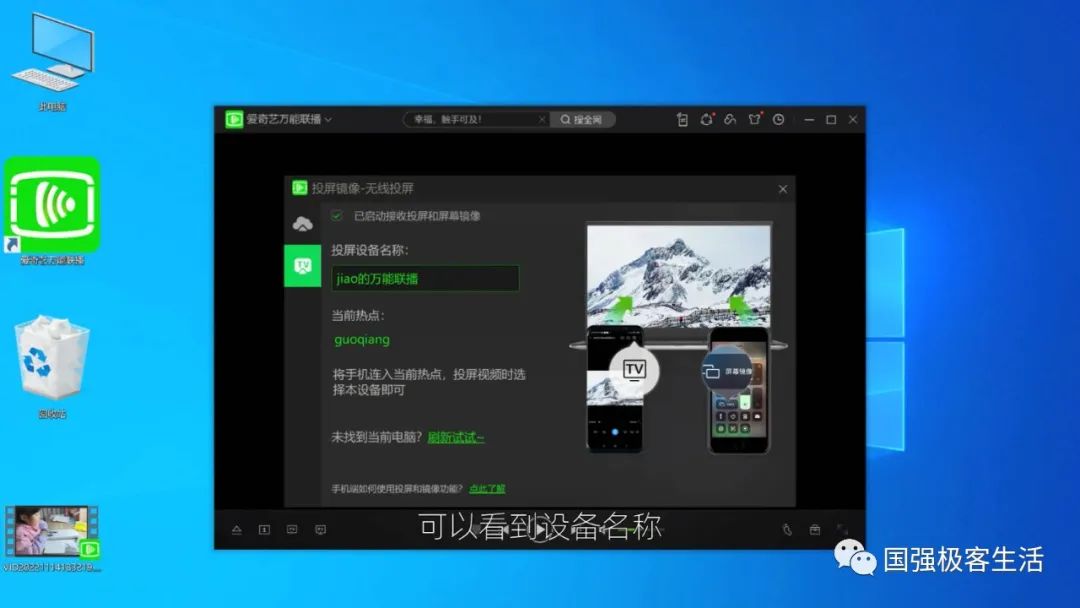Open the play history clock icon
The image size is (1080, 608).
778,120
